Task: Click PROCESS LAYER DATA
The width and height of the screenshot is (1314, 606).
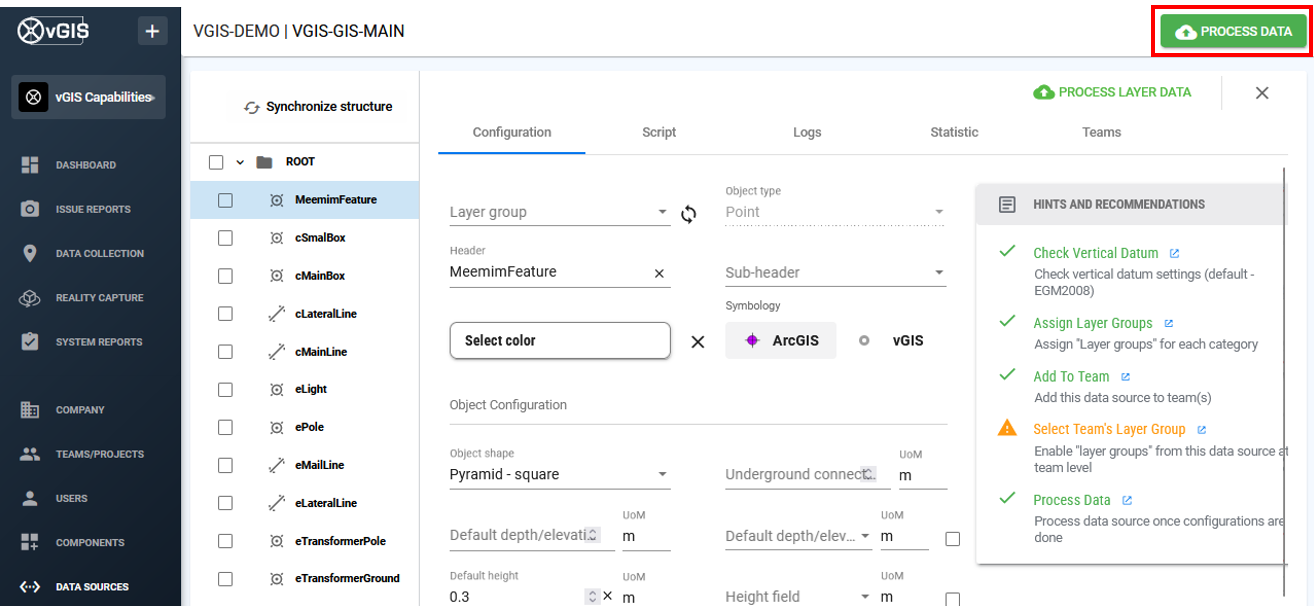Action: (x=1112, y=92)
